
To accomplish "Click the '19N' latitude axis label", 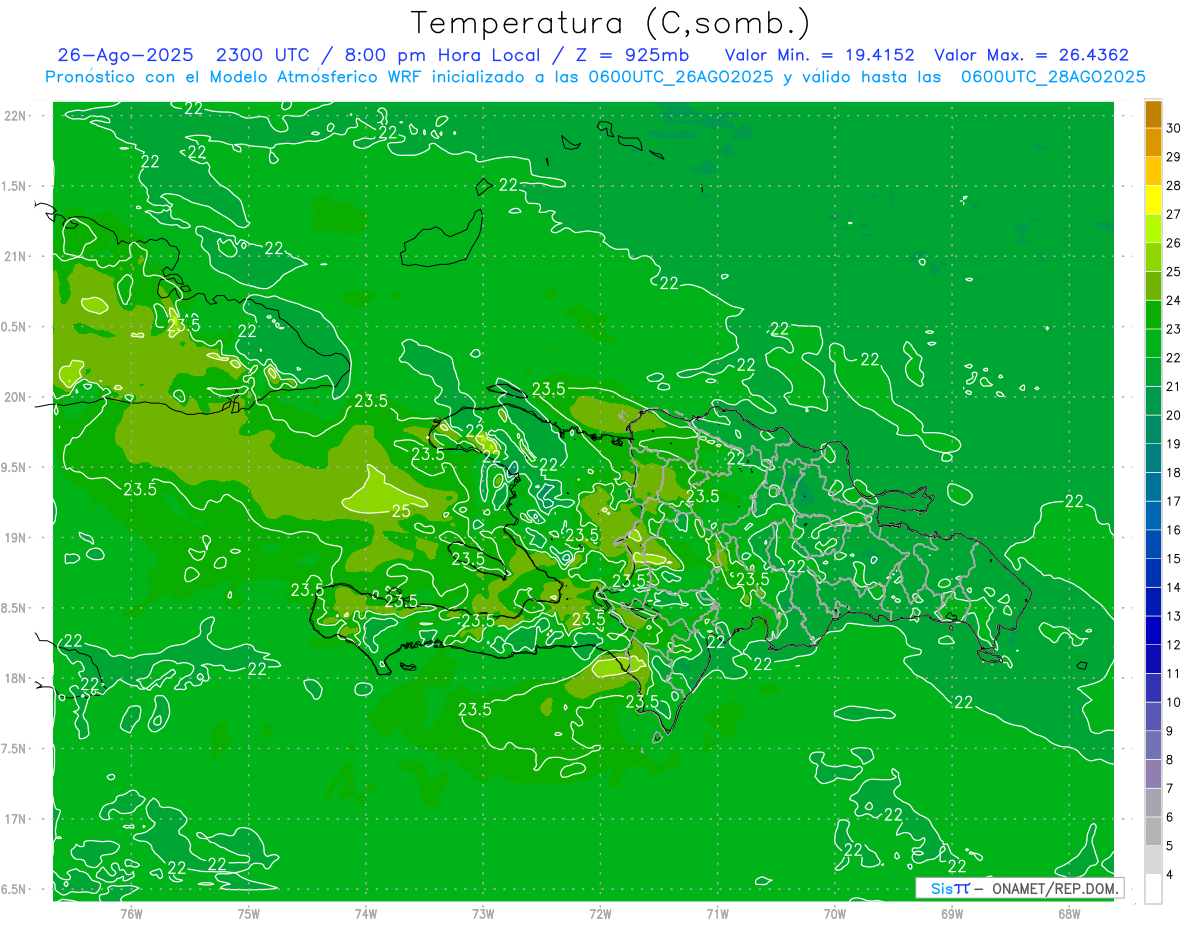I will [x=17, y=538].
